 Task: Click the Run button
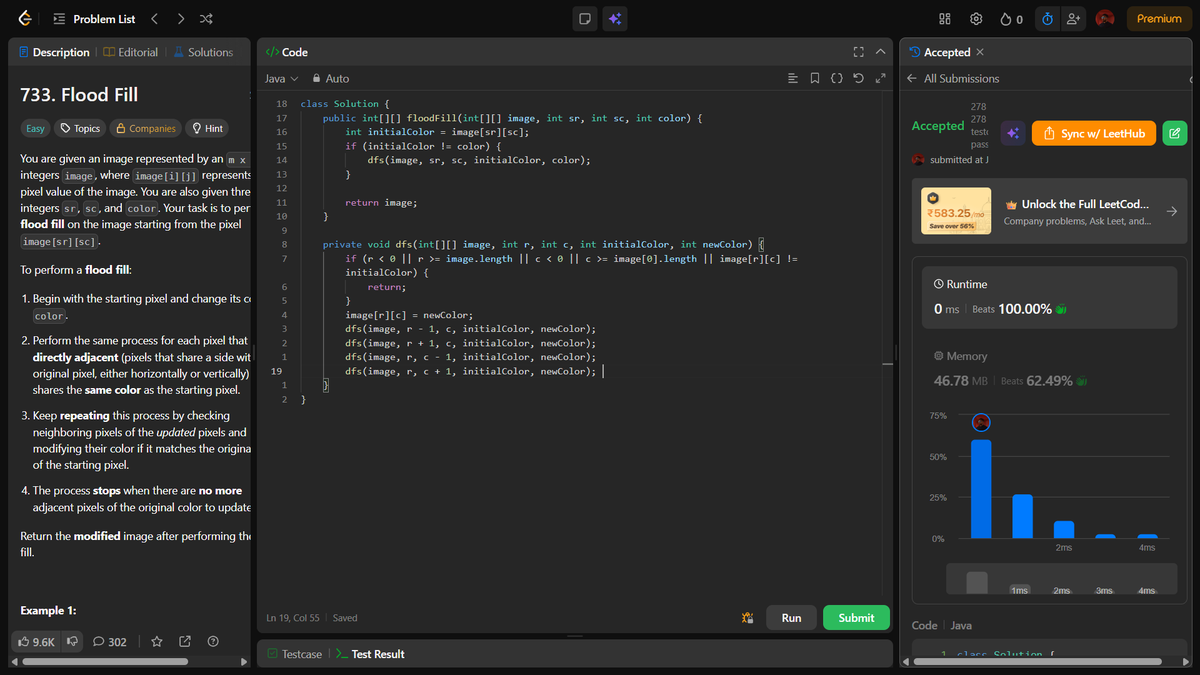(791, 618)
